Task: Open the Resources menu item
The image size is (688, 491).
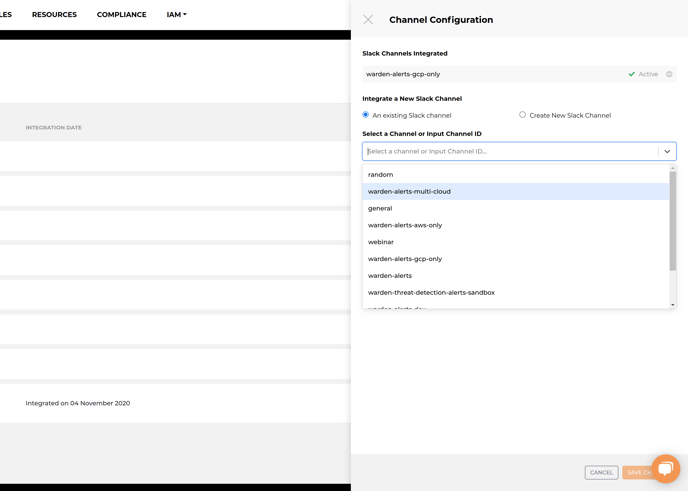Action: point(54,14)
